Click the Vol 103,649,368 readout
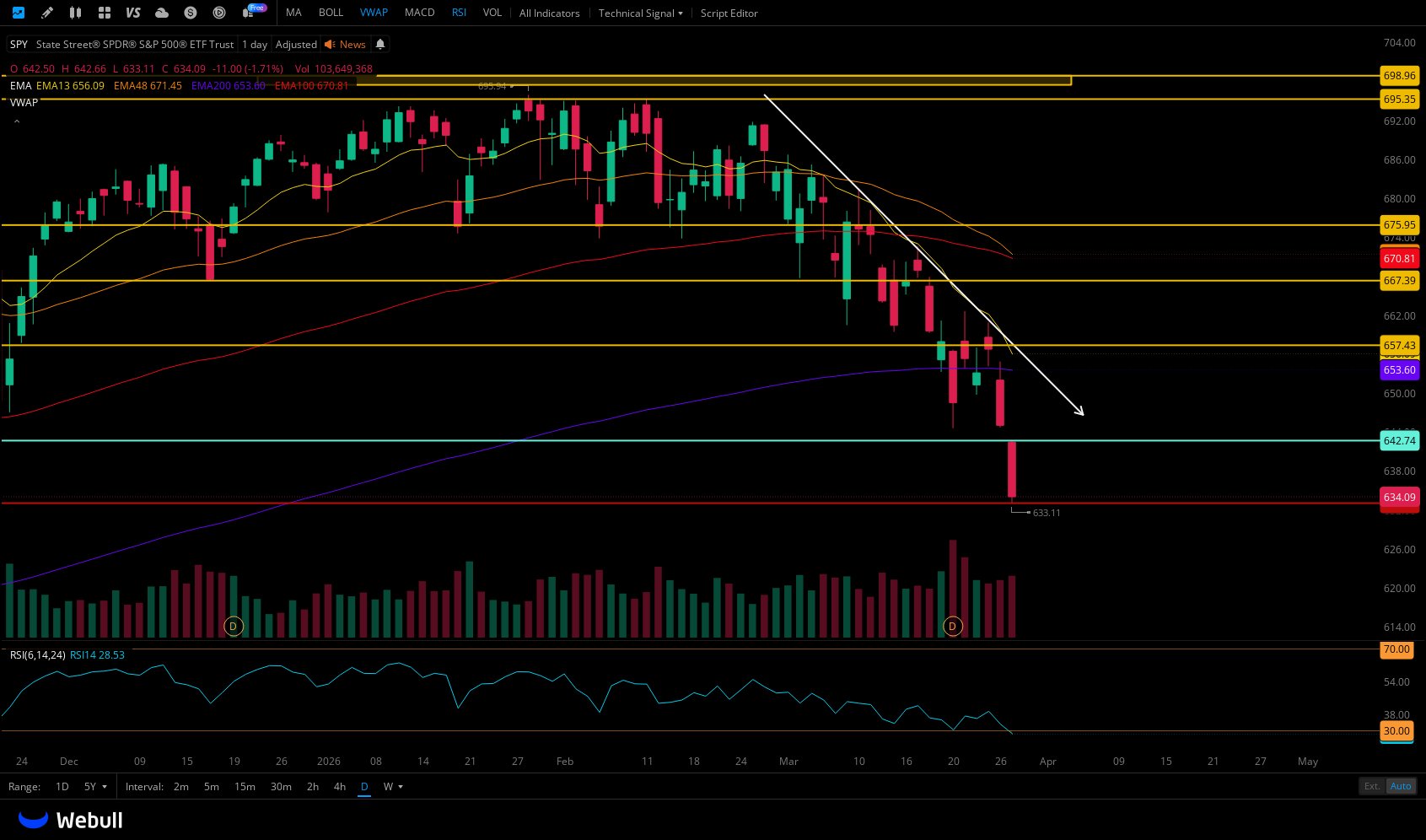The image size is (1426, 840). coord(333,68)
